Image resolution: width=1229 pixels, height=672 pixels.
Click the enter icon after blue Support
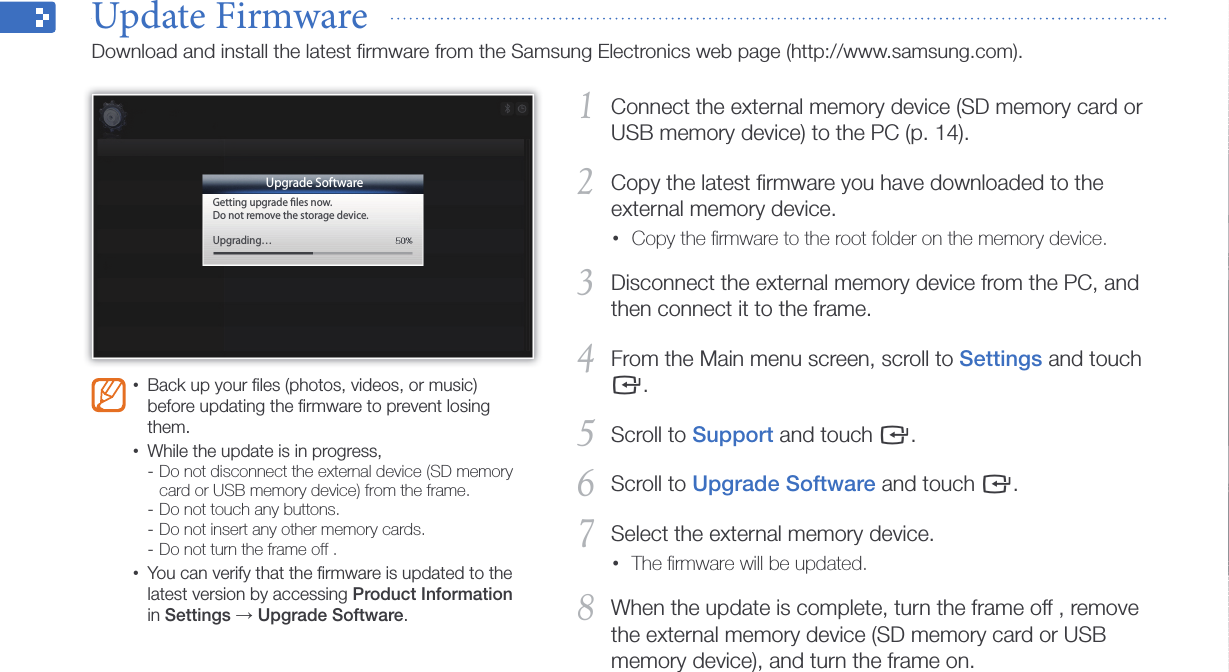[894, 435]
